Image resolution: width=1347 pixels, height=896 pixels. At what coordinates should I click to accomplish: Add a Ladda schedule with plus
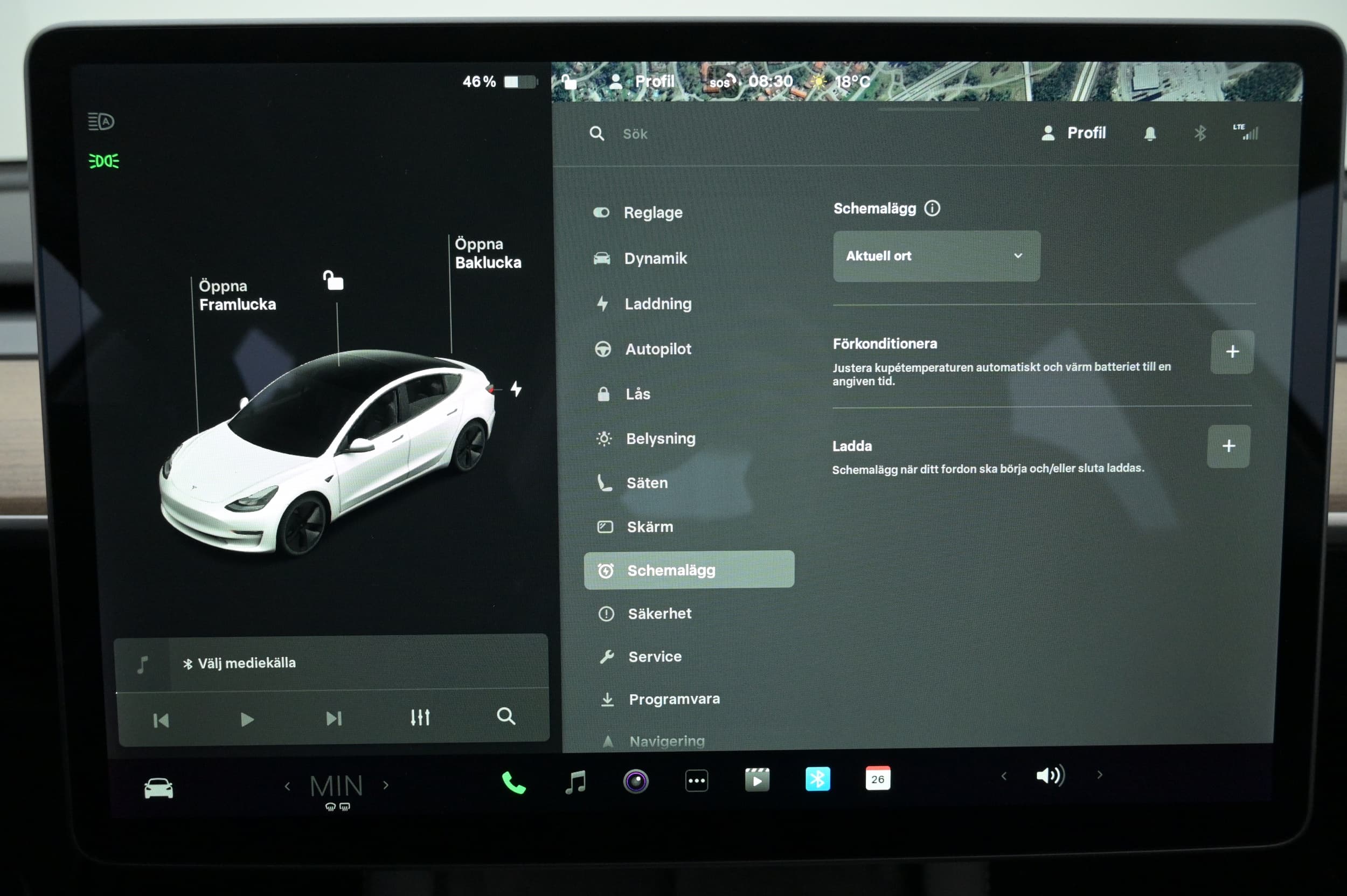point(1228,446)
